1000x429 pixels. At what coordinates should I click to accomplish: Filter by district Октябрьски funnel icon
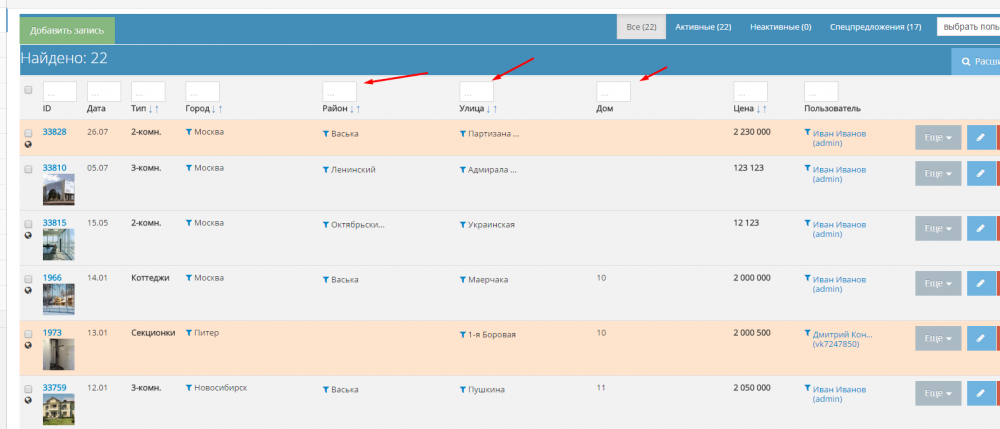326,225
